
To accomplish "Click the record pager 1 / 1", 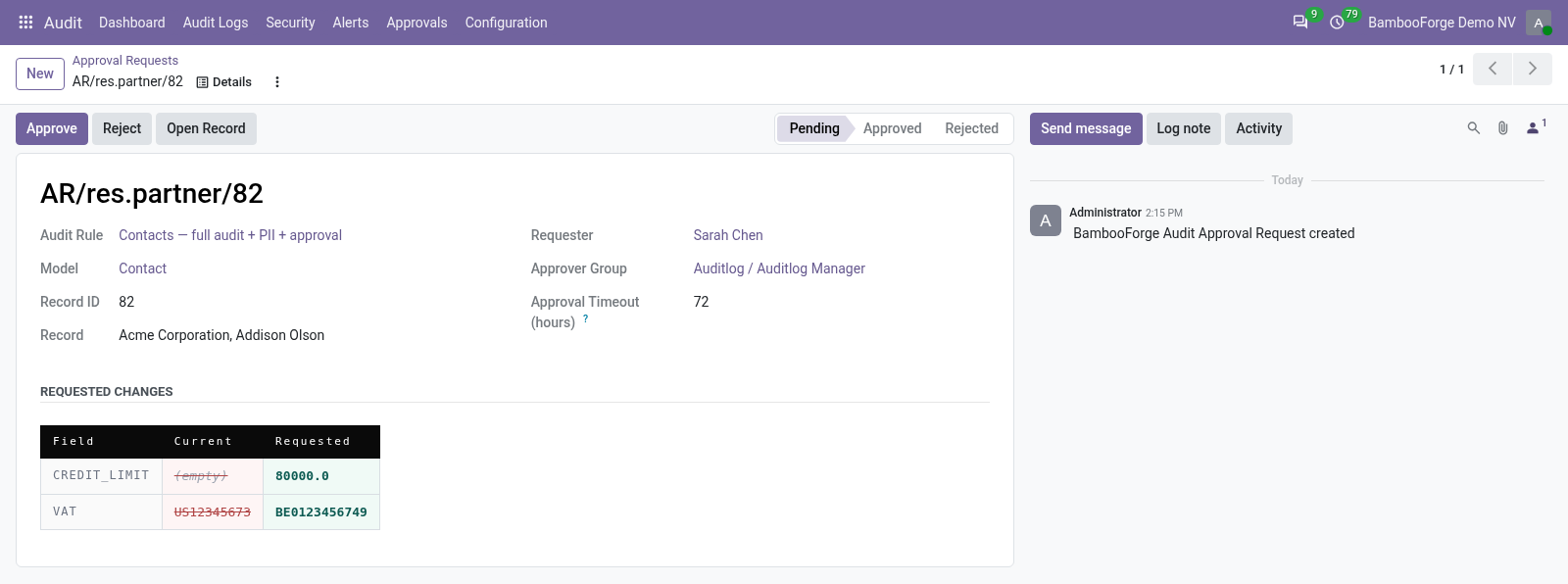I will 1451,69.
